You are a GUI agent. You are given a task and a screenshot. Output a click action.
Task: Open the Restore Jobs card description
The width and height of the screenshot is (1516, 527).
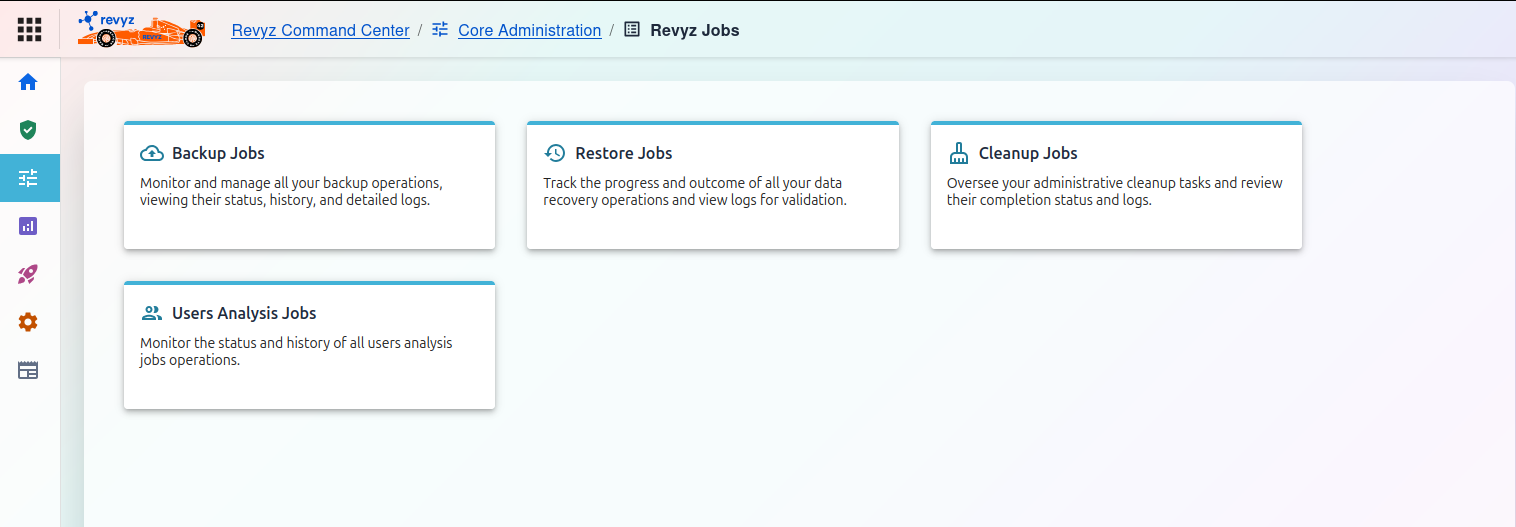[695, 192]
